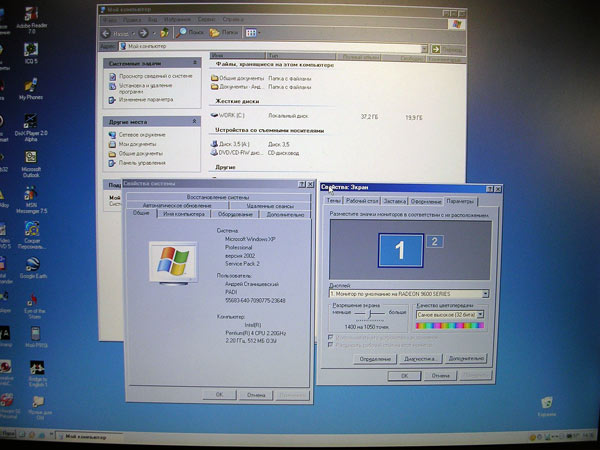Open the Дисплей monitor dropdown

point(485,294)
